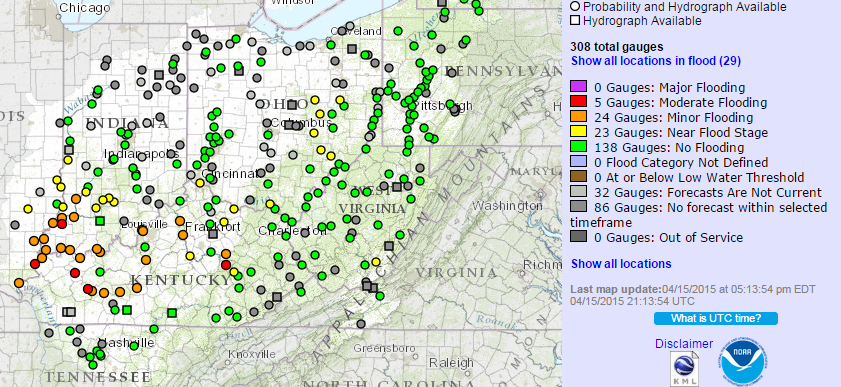Click the gray square gauge at Frankfort
Screen dimensions: 841x387
213,234
